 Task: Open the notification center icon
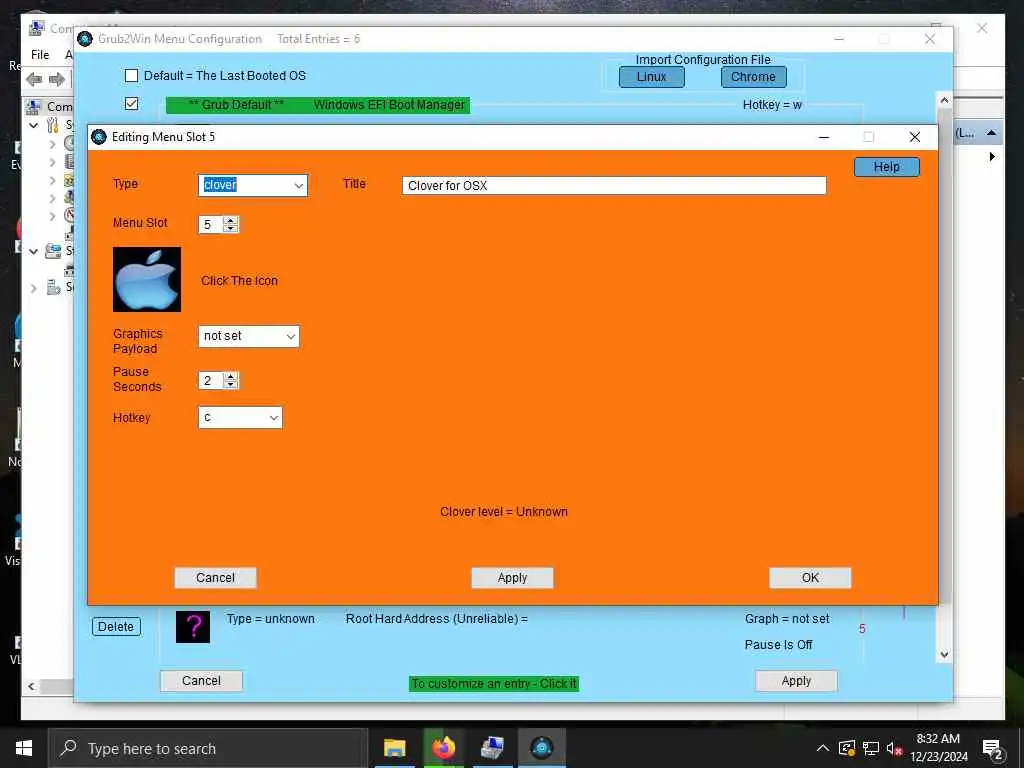(992, 749)
